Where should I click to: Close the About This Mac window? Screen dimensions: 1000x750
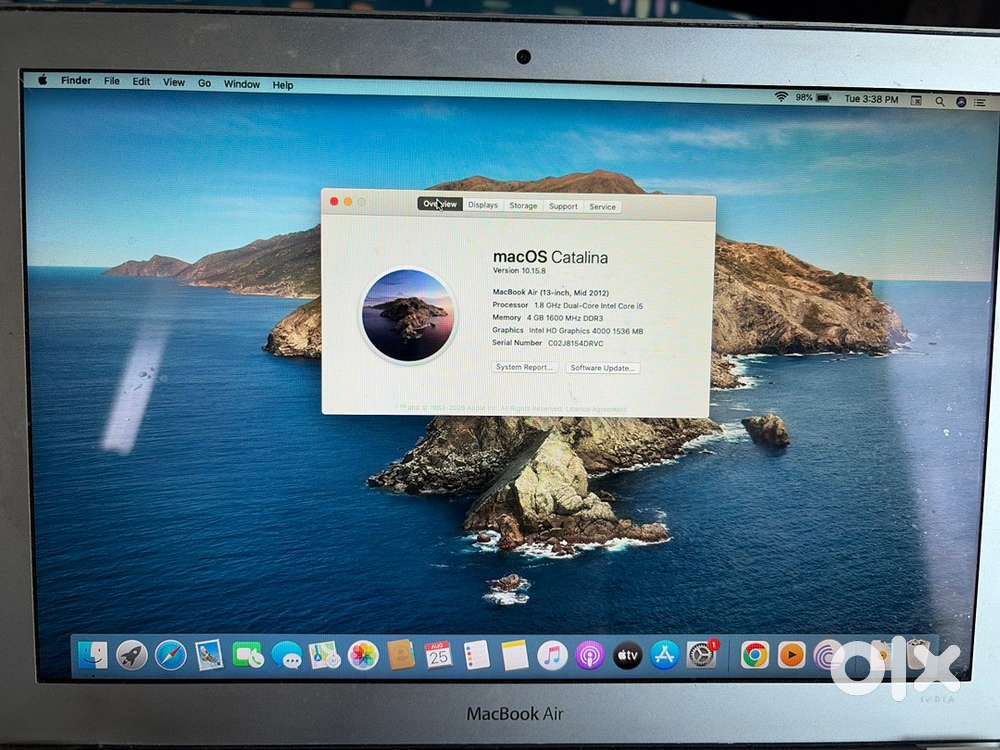point(334,202)
